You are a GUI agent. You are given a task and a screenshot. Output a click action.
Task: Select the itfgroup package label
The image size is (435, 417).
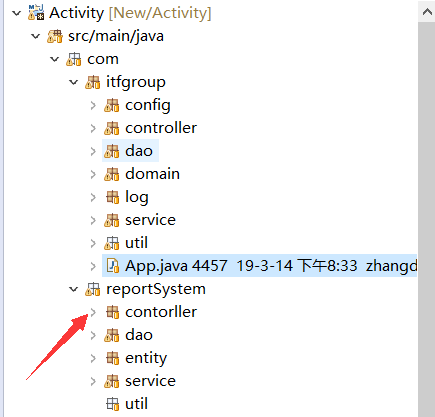136,83
